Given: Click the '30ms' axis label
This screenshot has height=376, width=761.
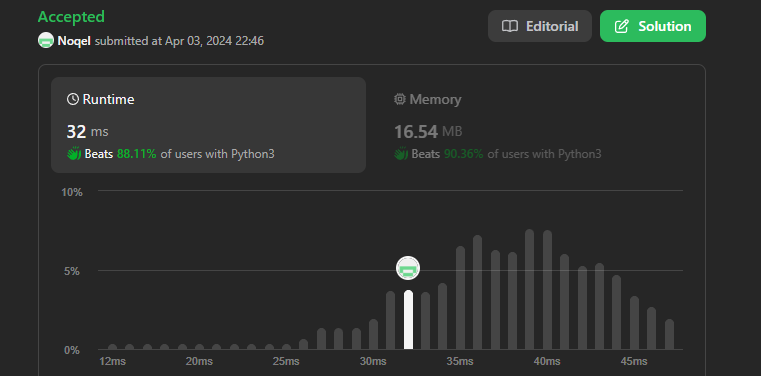Looking at the screenshot, I should 373,361.
